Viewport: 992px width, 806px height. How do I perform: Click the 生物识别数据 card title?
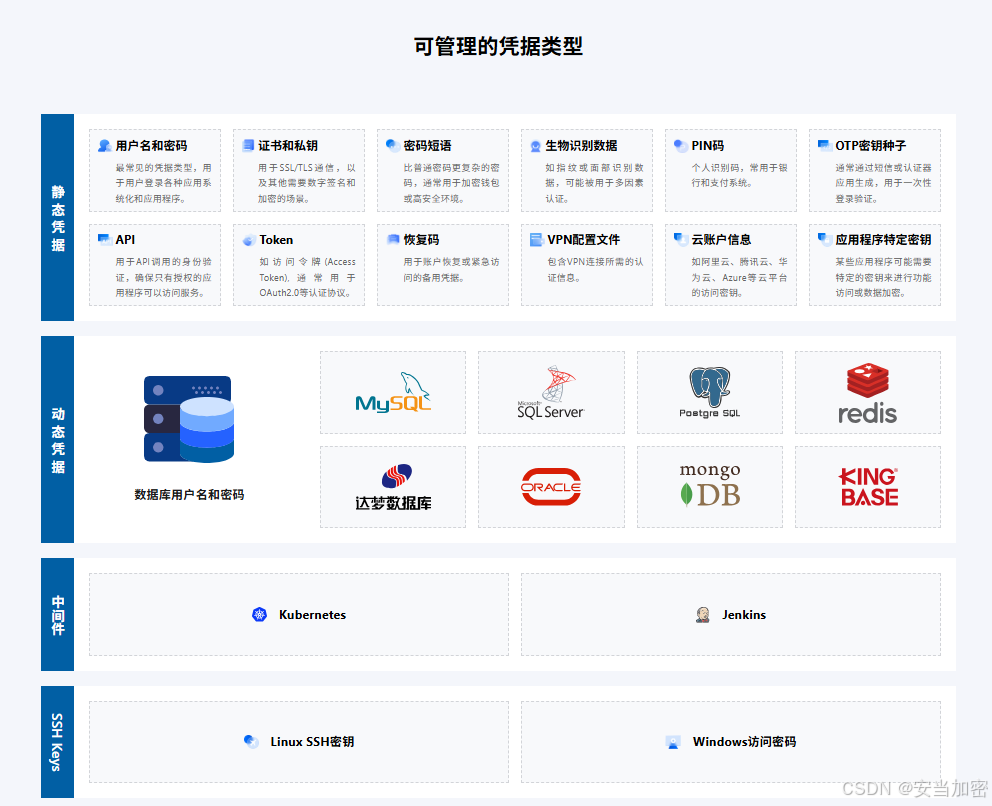tap(581, 146)
